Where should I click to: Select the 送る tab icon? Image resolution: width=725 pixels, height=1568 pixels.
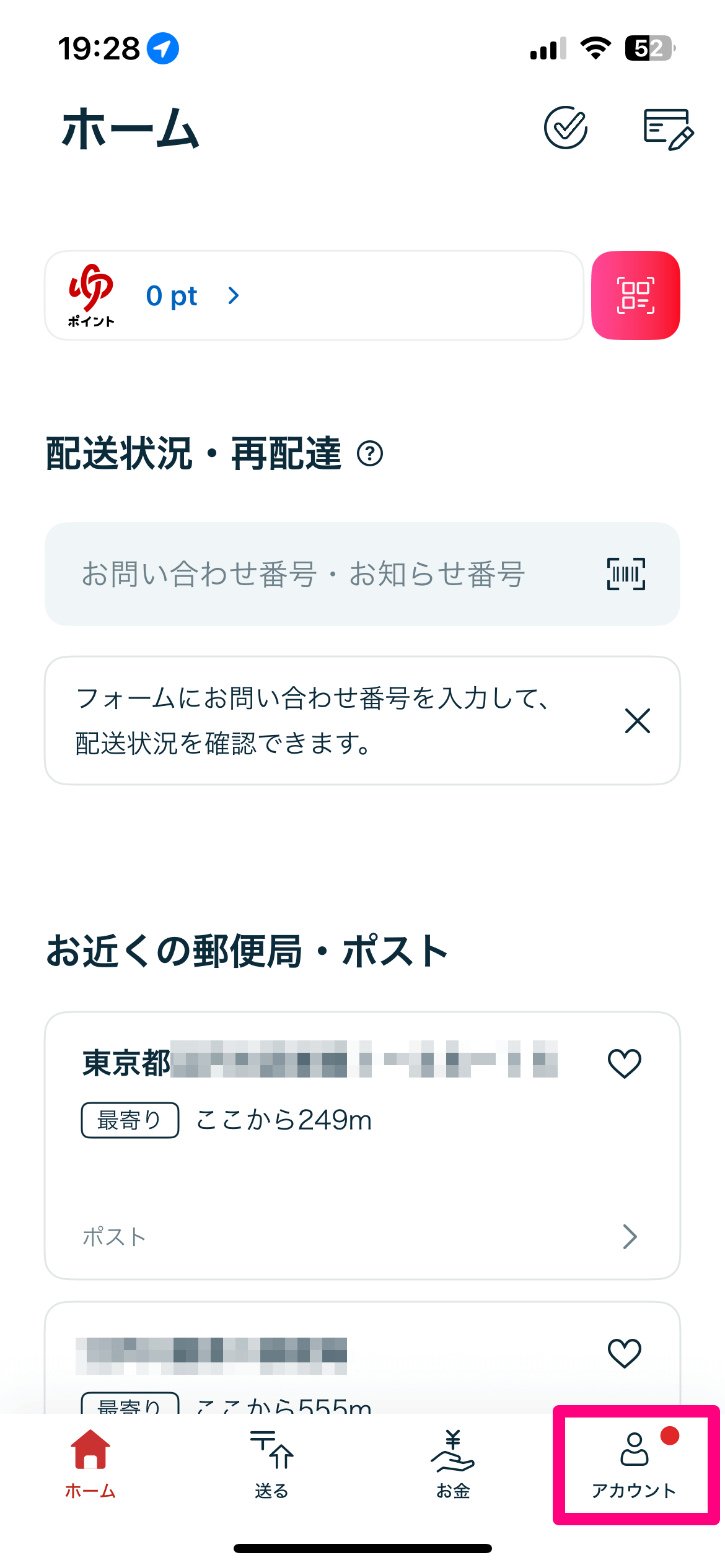tap(272, 1464)
